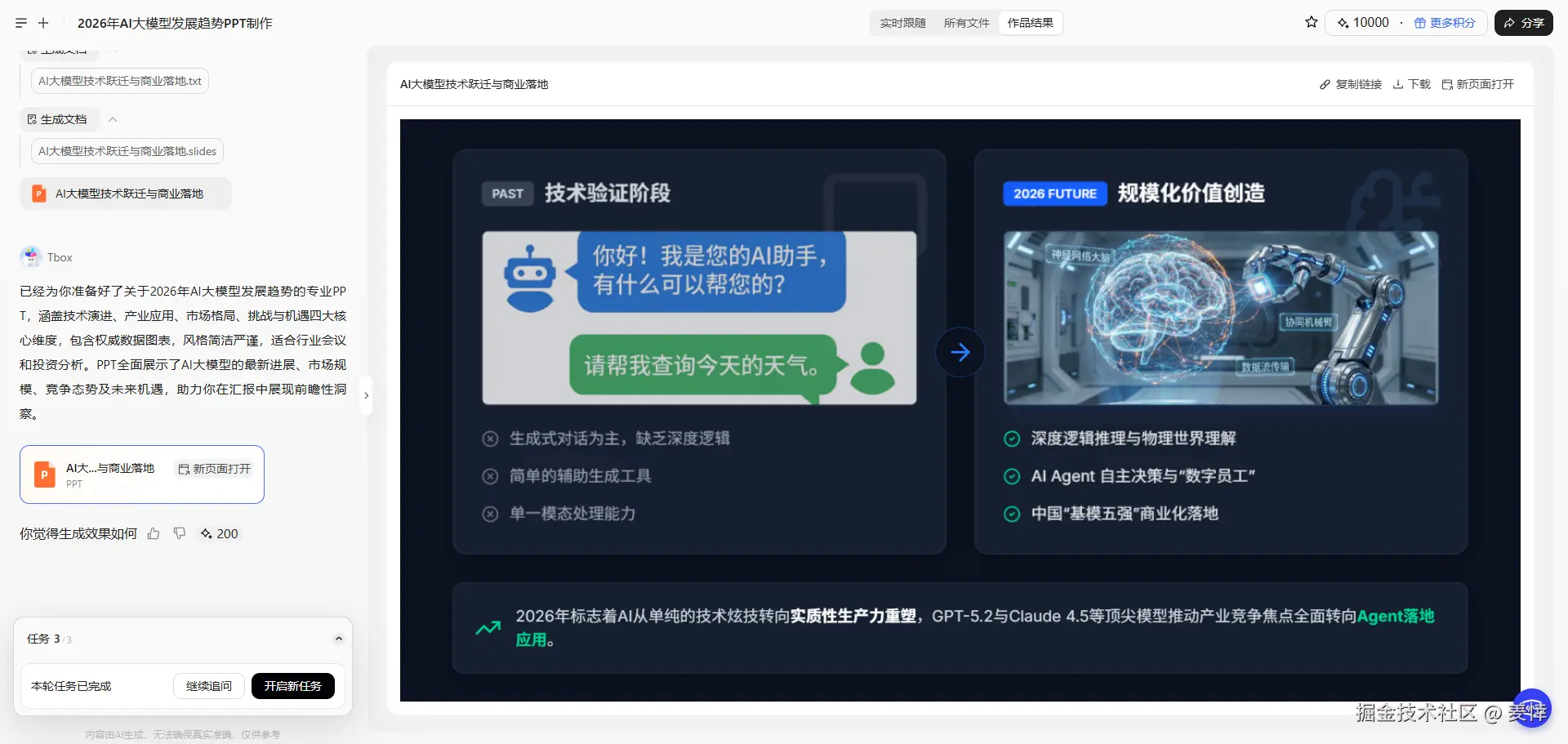Click the download (下载) icon above the slide

tap(1399, 84)
